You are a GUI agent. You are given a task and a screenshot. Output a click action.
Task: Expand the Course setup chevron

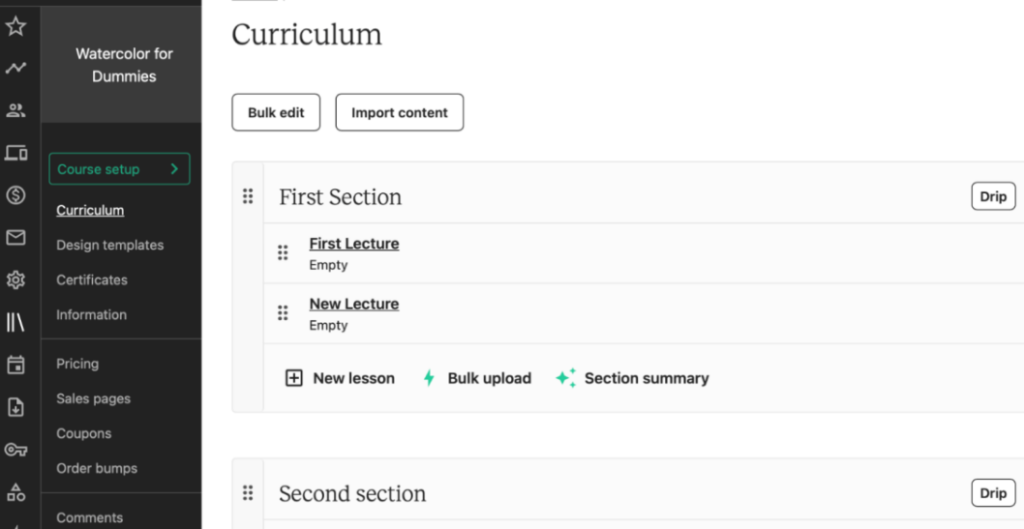(174, 168)
